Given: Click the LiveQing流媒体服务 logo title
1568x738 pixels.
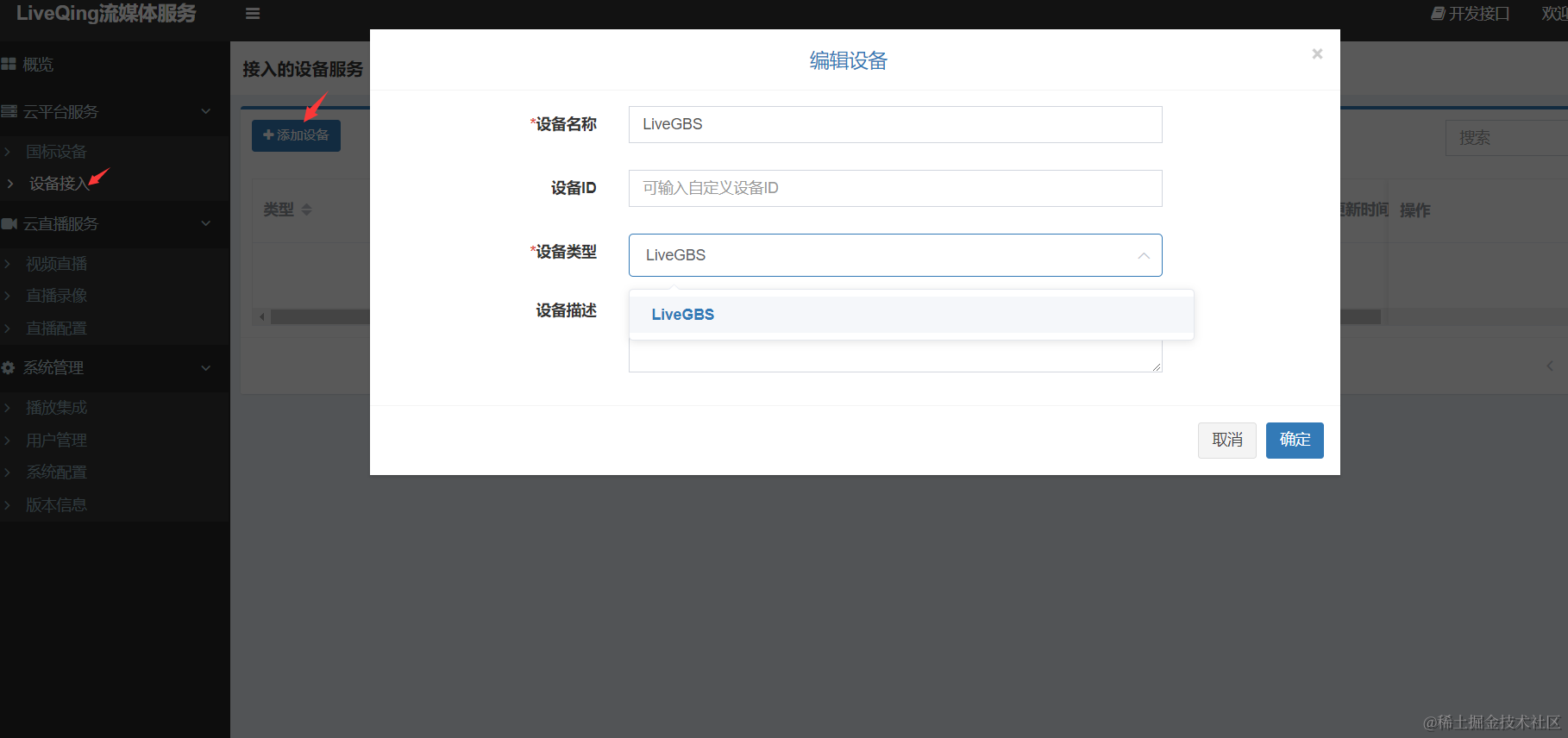Looking at the screenshot, I should click(x=106, y=14).
